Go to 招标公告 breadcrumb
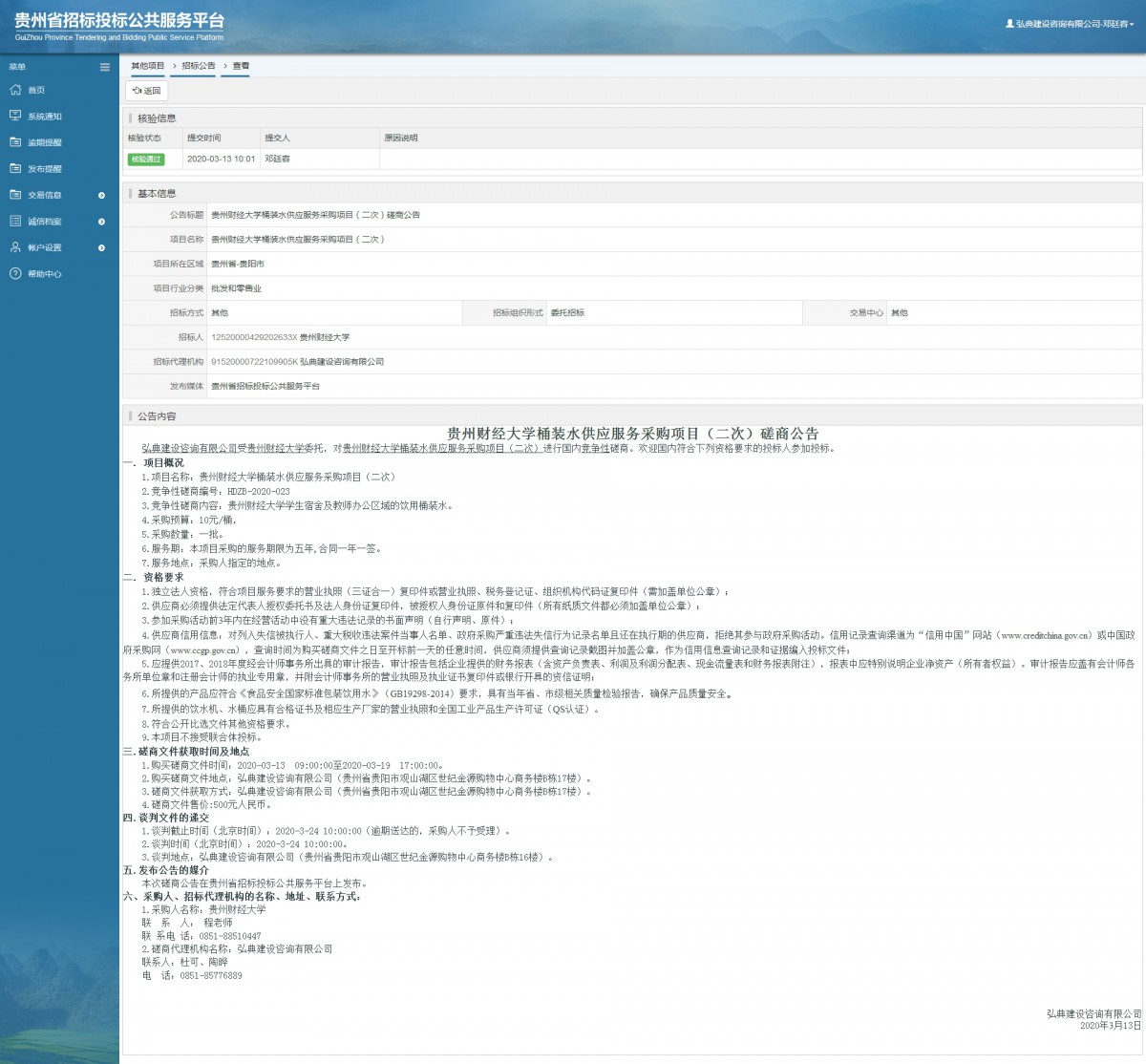Image resolution: width=1146 pixels, height=1064 pixels. point(199,66)
